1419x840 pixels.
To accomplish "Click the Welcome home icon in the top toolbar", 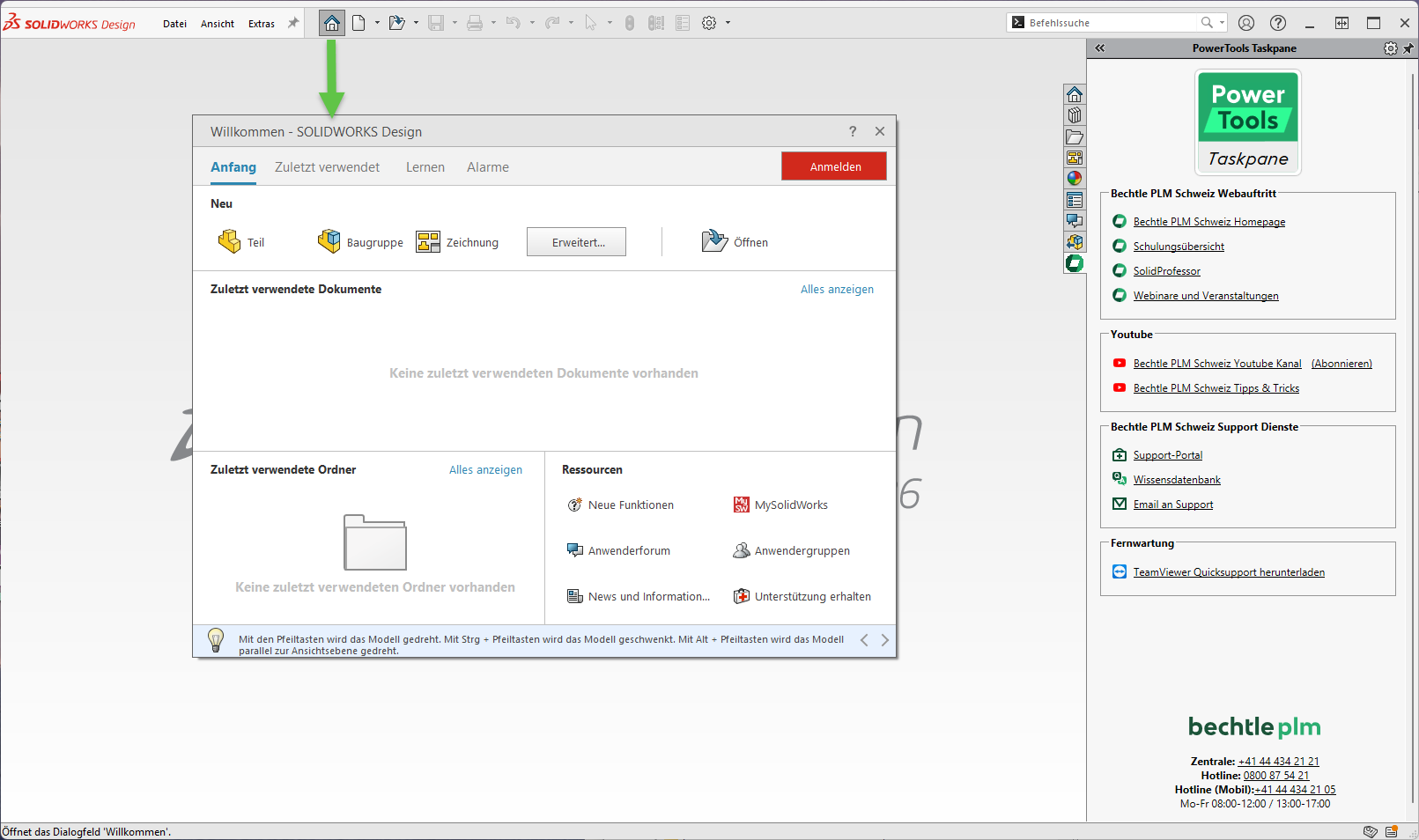I will [332, 24].
